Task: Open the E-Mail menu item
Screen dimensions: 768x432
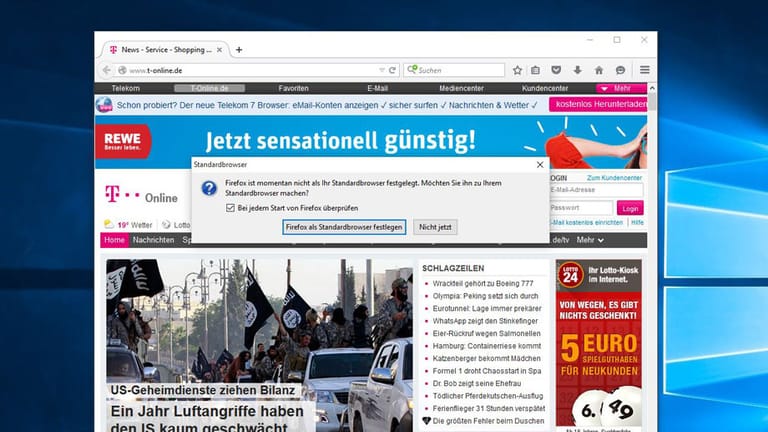Action: click(x=377, y=88)
